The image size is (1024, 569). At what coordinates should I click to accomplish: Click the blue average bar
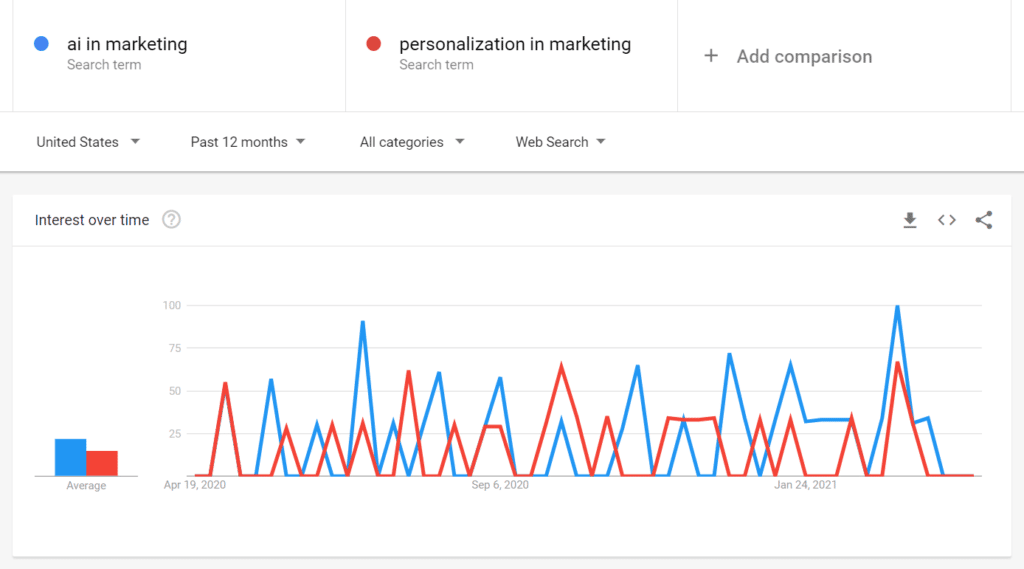click(x=70, y=458)
